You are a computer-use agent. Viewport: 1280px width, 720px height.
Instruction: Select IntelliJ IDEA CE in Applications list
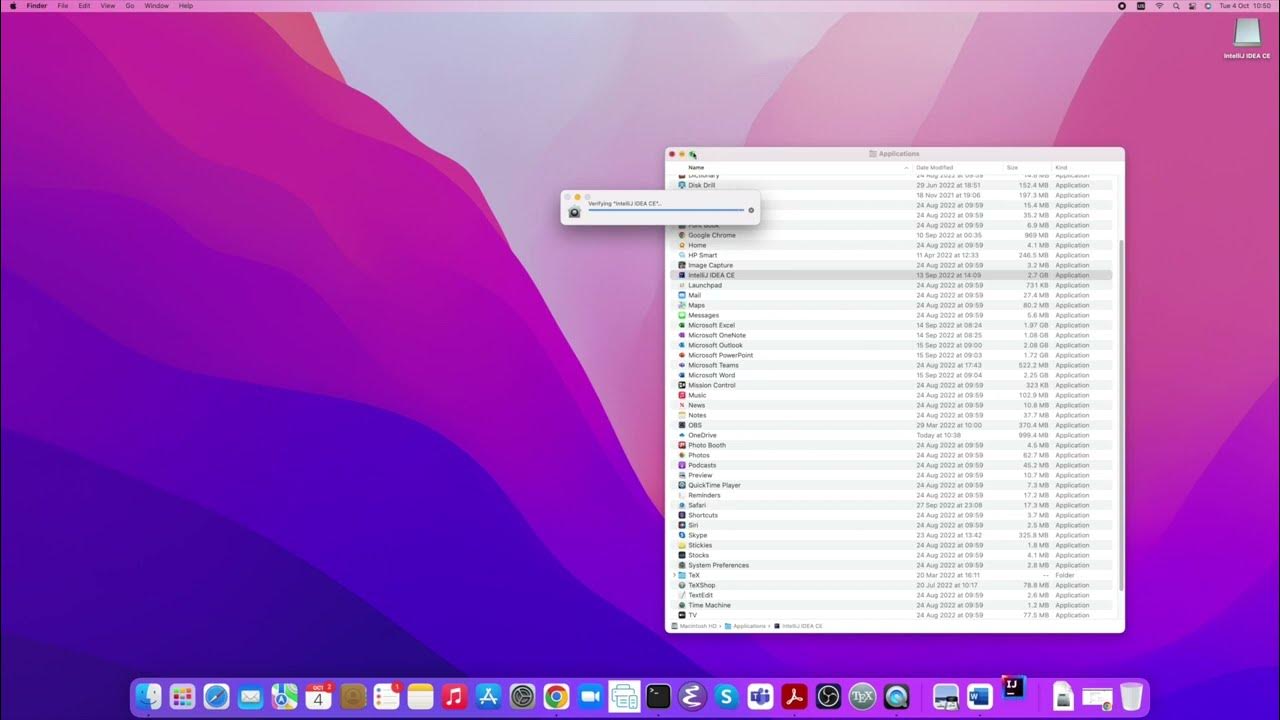891,275
